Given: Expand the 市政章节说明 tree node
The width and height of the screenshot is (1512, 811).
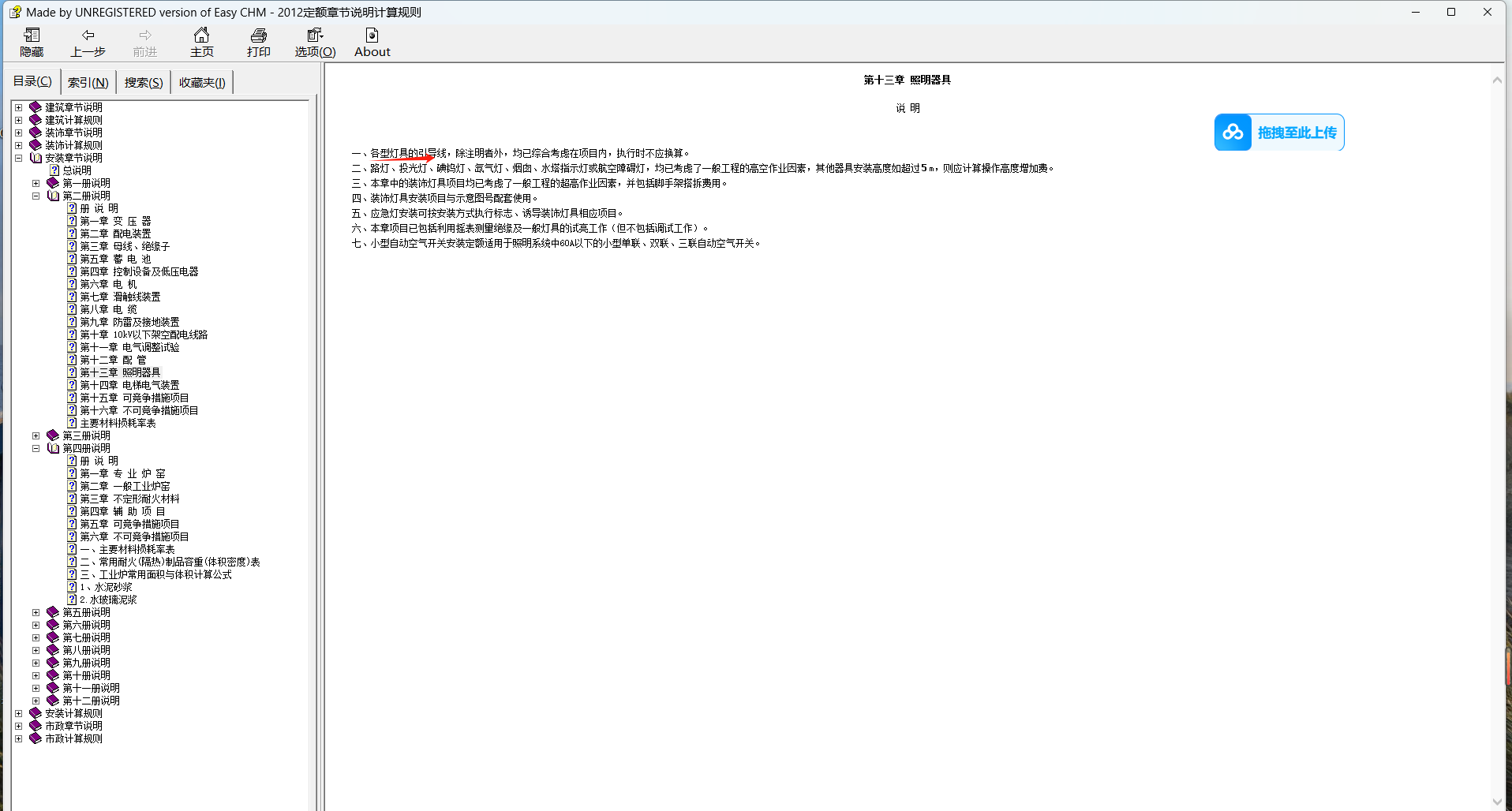Looking at the screenshot, I should point(18,726).
